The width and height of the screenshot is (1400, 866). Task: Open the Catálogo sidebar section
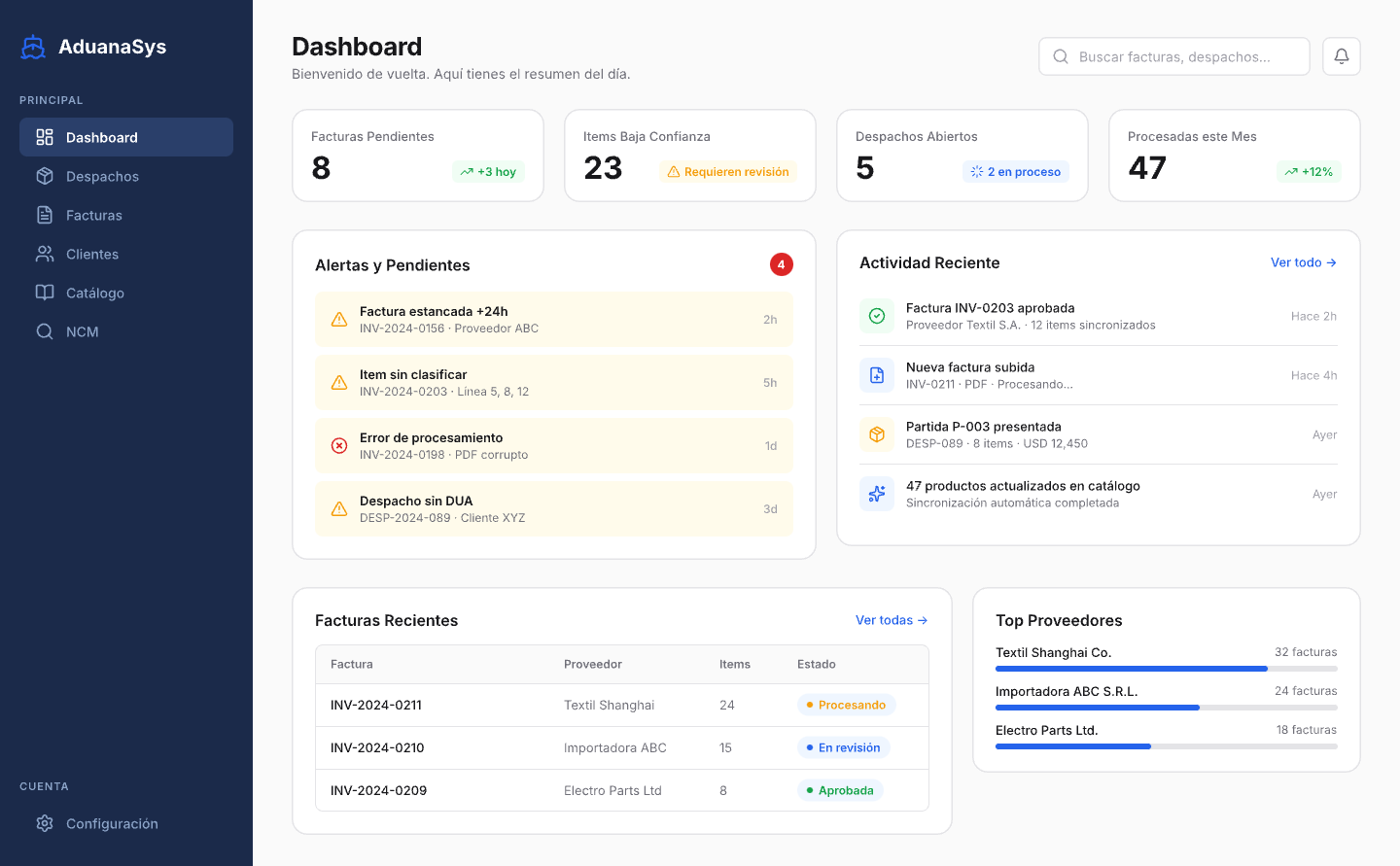(95, 293)
